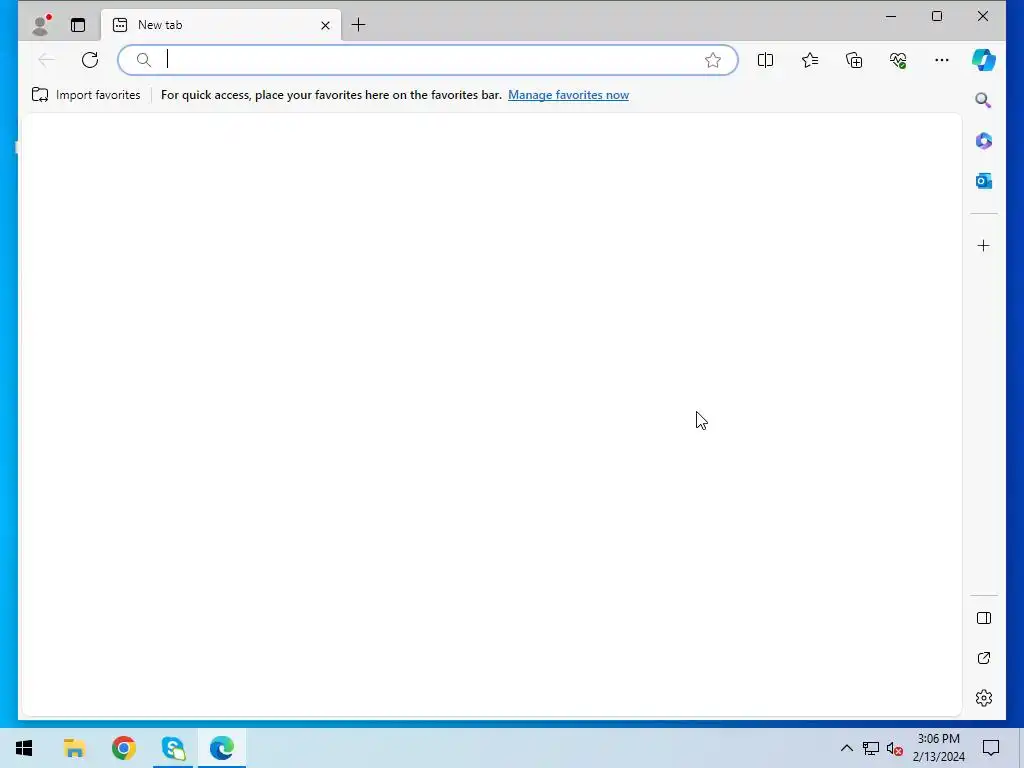Open sidebar settings gear
Screen dimensions: 1024x768
point(984,698)
